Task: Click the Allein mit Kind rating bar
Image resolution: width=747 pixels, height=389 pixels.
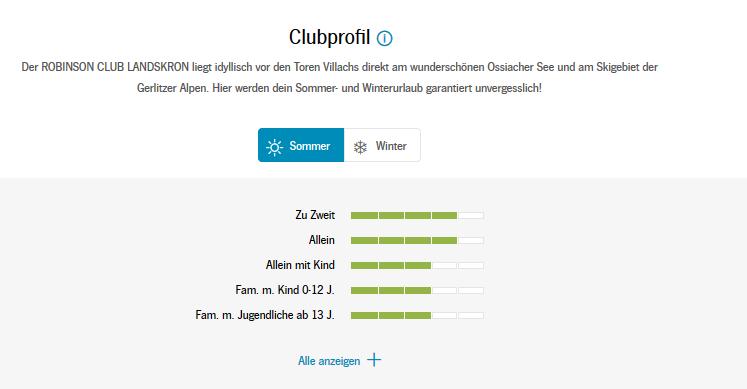Action: 417,265
